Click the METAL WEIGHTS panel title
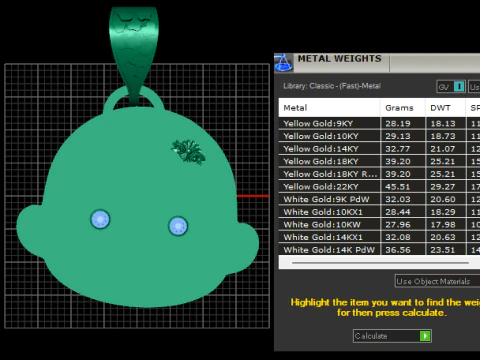Viewport: 480px width, 360px height. (x=339, y=59)
